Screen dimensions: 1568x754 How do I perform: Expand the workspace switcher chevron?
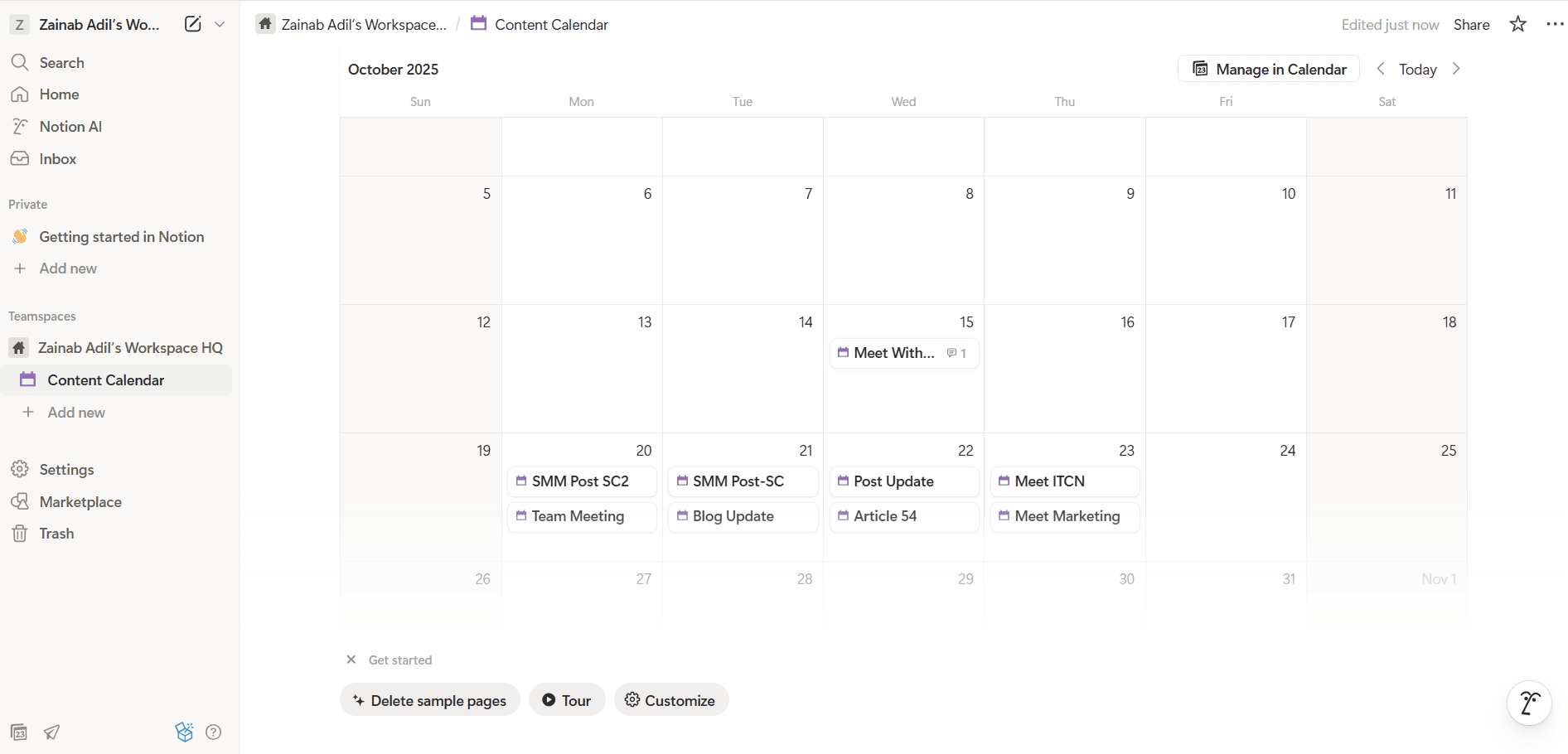(x=220, y=24)
